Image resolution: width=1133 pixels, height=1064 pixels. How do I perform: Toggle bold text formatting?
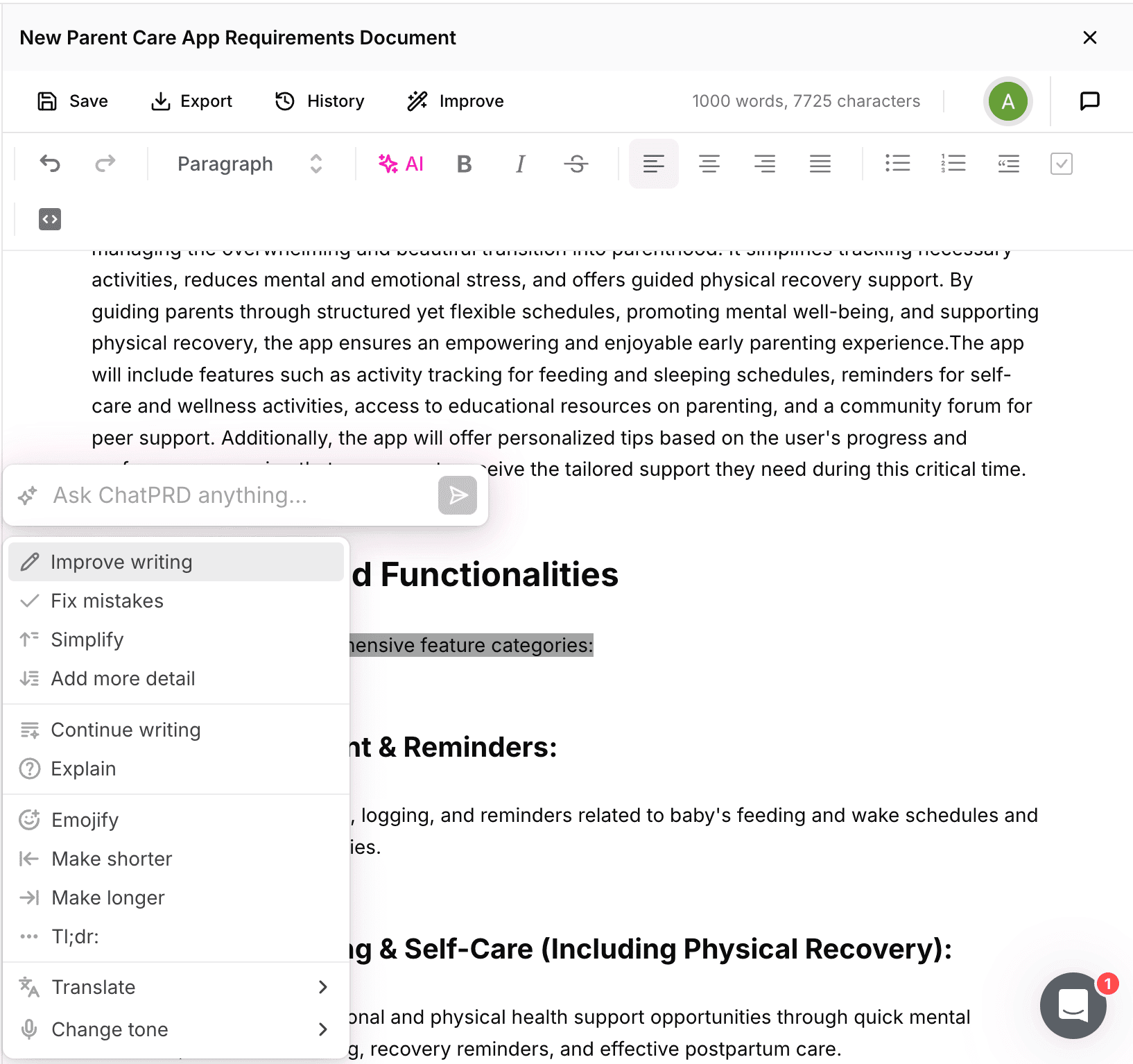click(x=464, y=164)
